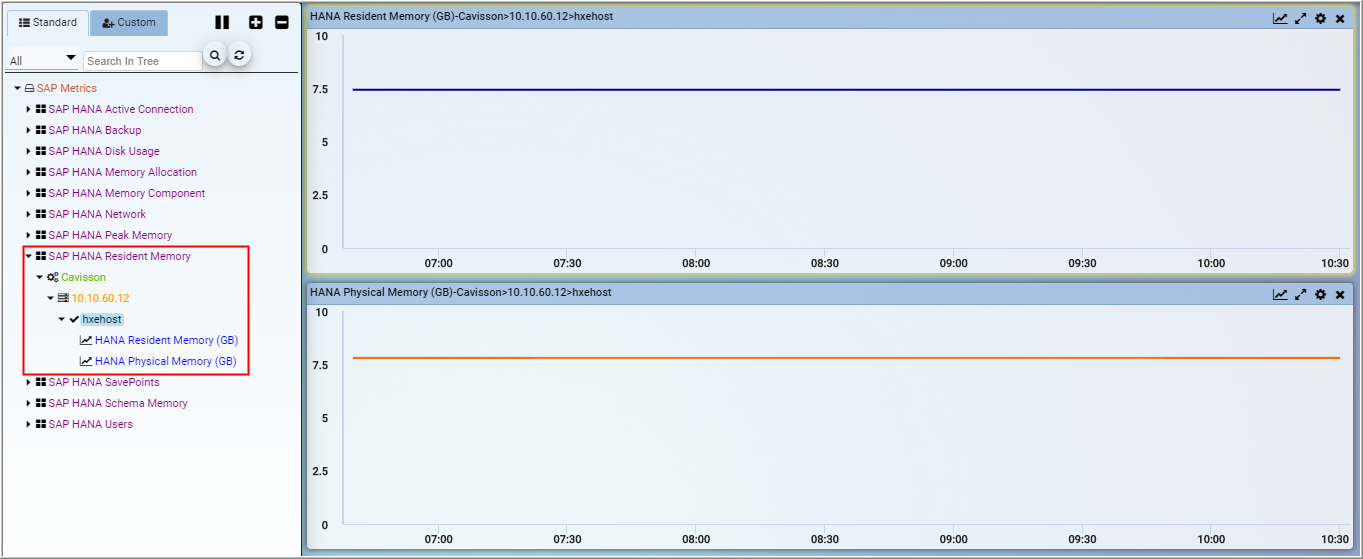Select SAP HANA Peak Memory label
The width and height of the screenshot is (1363, 559).
coord(110,235)
